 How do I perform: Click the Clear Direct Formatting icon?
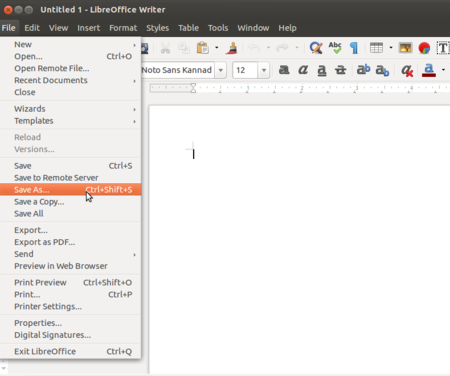tap(407, 70)
